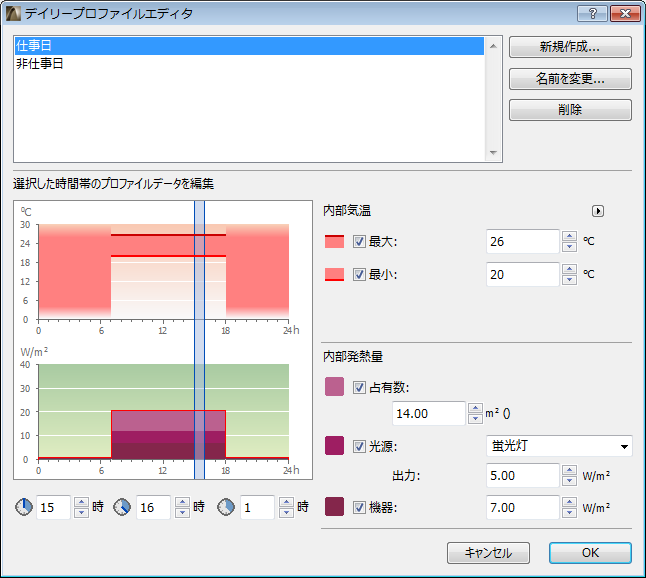Click the 最小 temperature color swatch
This screenshot has width=646, height=578.
pos(334,274)
